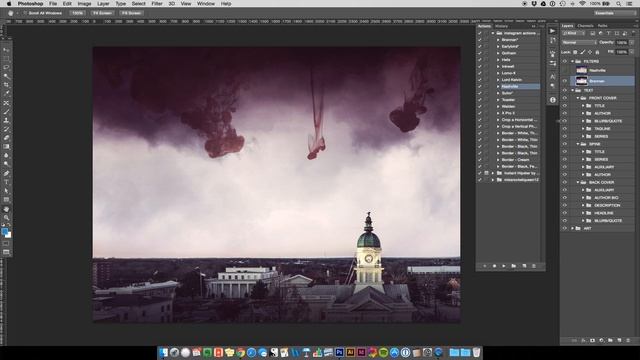This screenshot has height=360, width=640.
Task: Create a new group in Layers panel
Action: click(610, 340)
